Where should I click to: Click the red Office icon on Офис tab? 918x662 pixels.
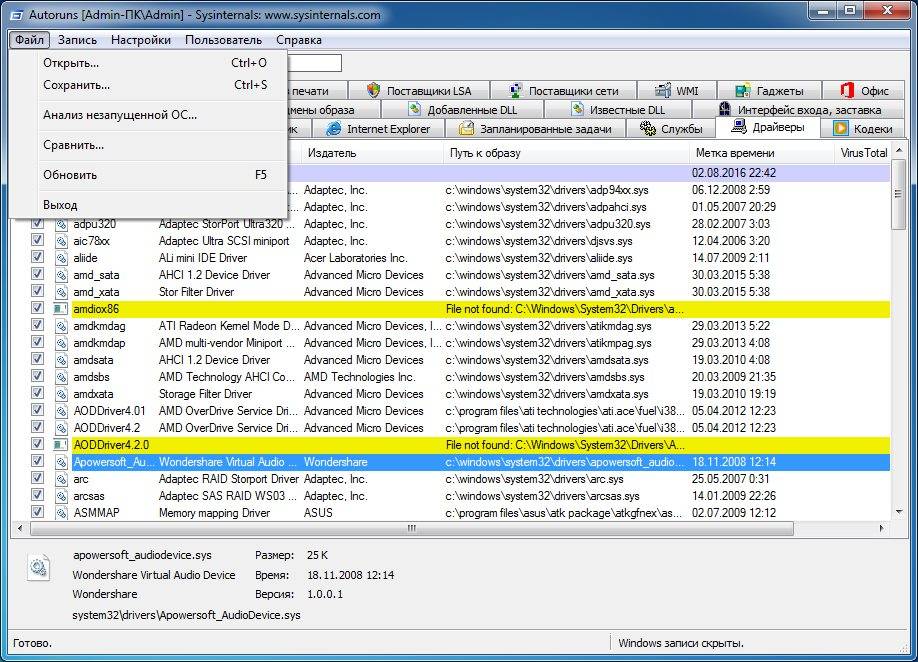coord(847,91)
